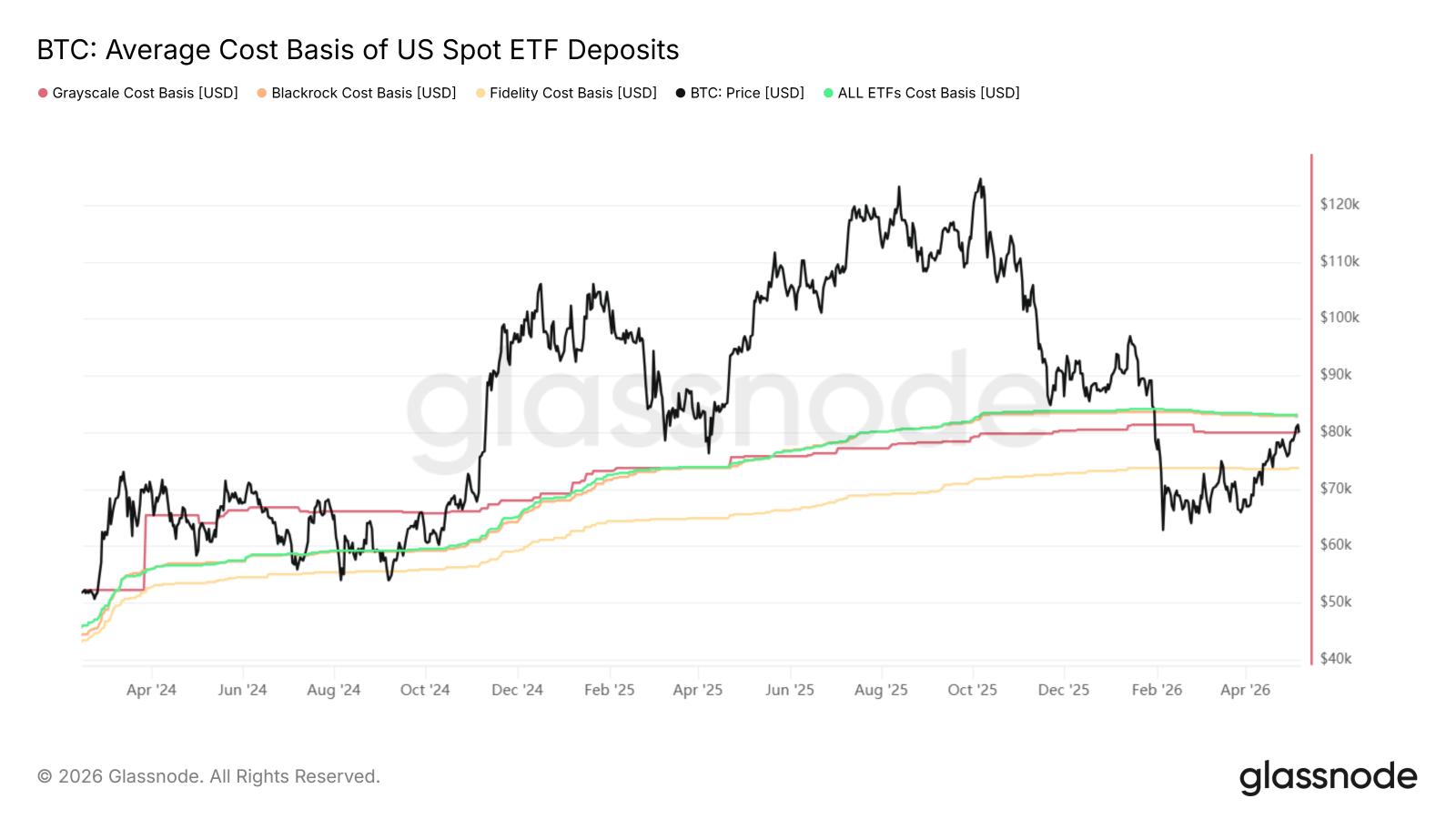
Task: Click the ALL ETFs Cost Basis green dot
Action: [x=828, y=93]
